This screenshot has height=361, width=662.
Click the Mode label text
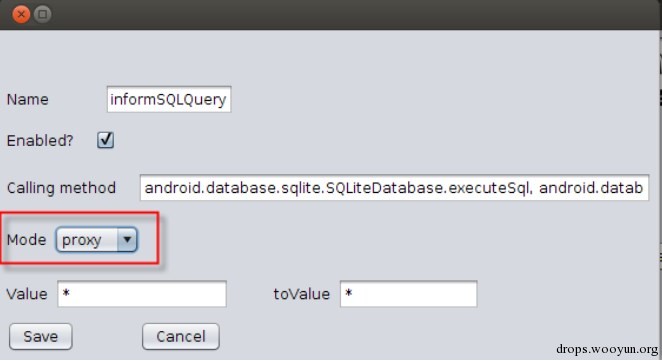[x=26, y=240]
